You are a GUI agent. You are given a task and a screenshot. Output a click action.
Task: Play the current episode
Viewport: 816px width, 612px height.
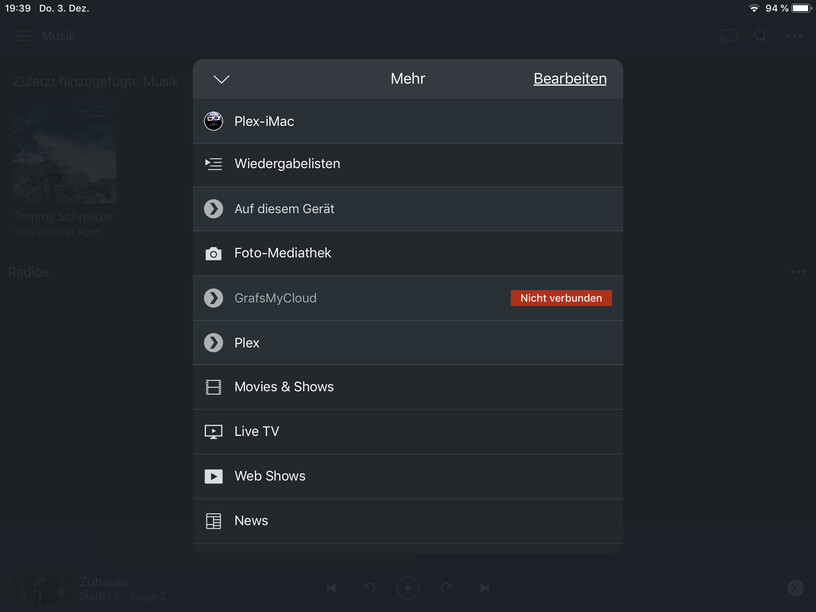pos(408,588)
